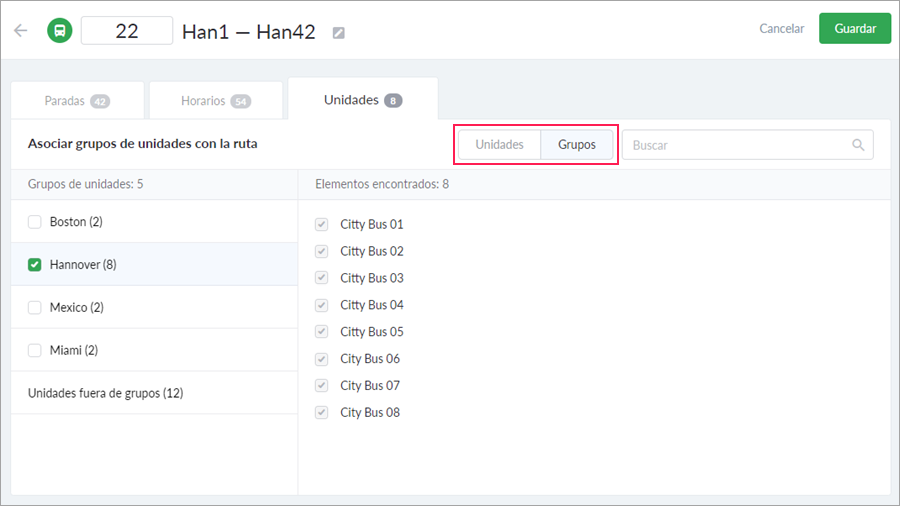Viewport: 900px width, 506px height.
Task: Open the Horarios tab
Action: [x=216, y=100]
